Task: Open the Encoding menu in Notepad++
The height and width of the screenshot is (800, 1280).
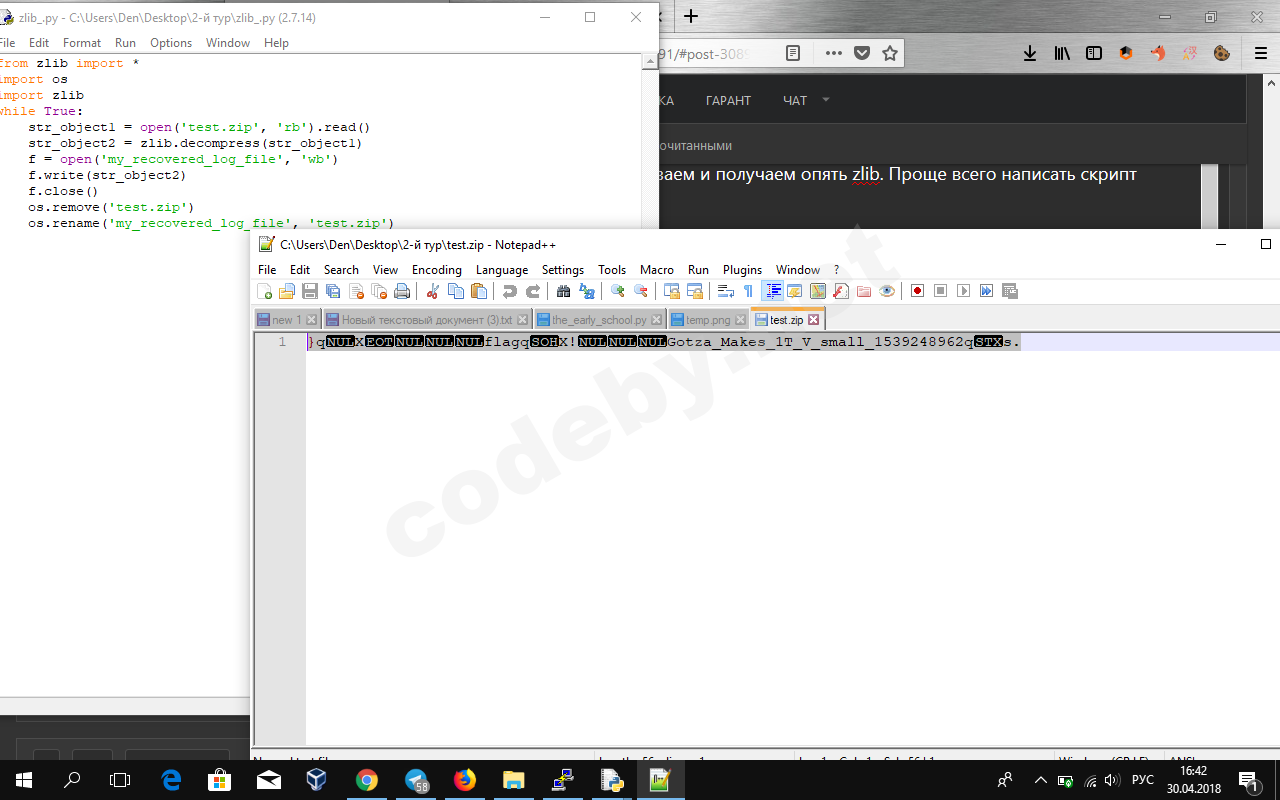Action: pos(436,270)
